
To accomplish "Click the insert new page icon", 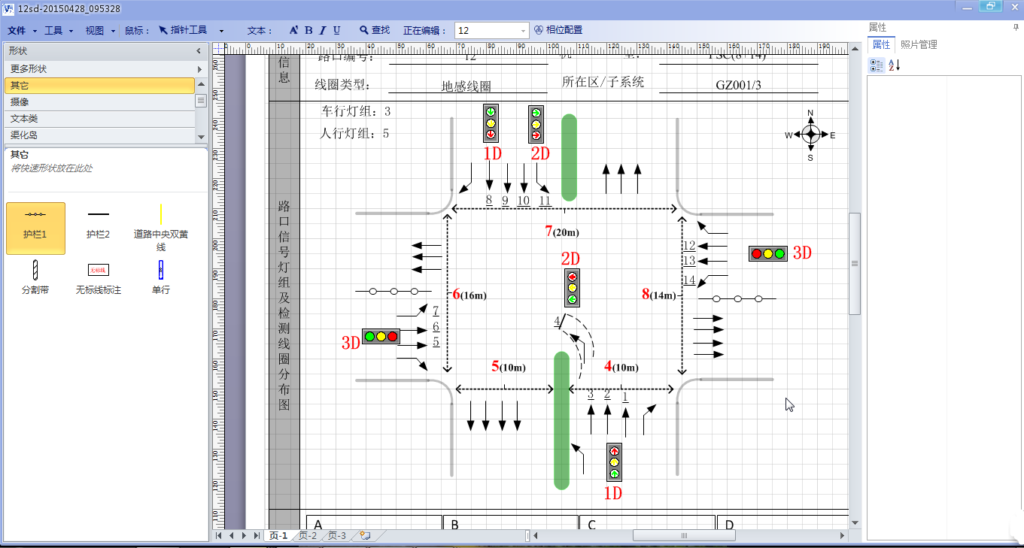I will (x=365, y=536).
